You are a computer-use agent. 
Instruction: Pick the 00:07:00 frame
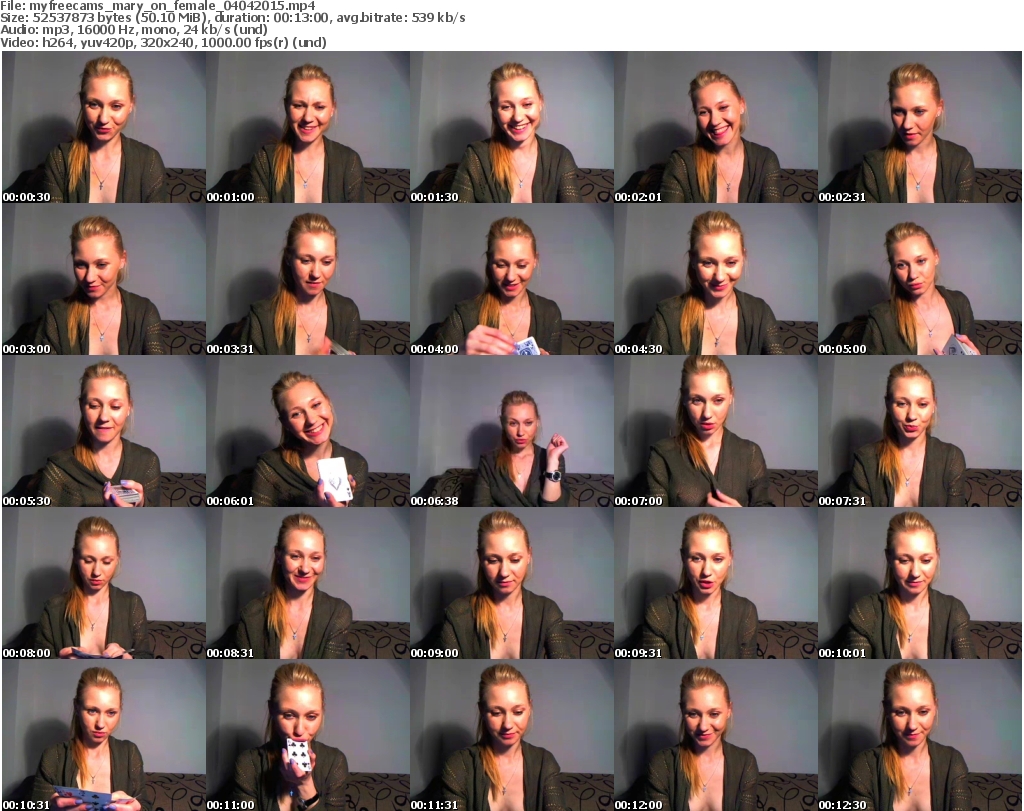click(x=716, y=432)
